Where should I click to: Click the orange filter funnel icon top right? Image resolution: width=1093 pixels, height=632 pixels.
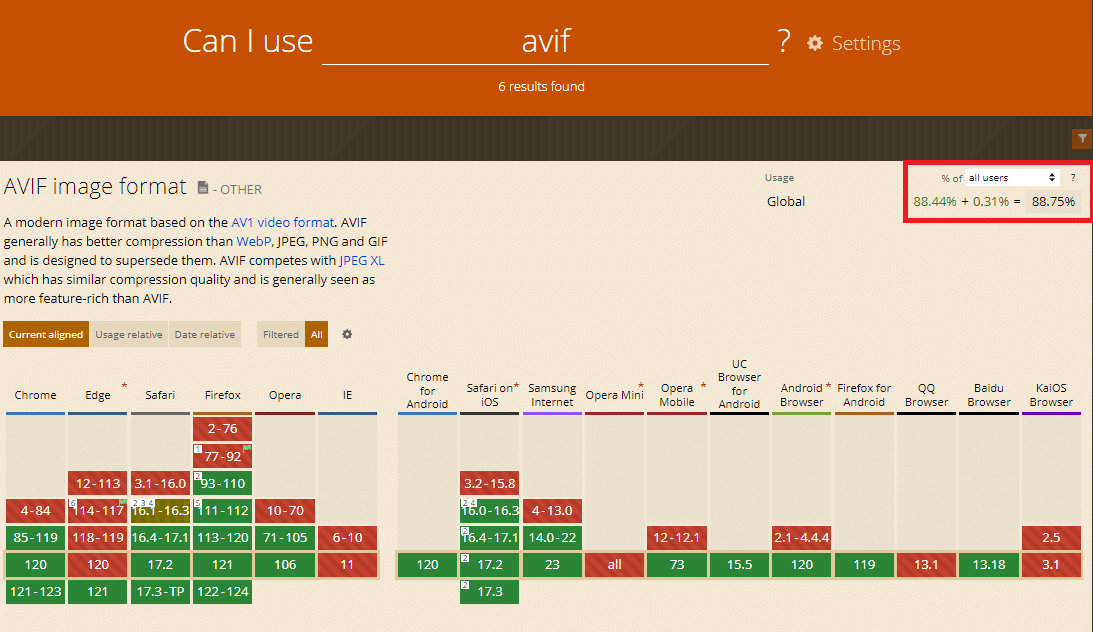1081,139
